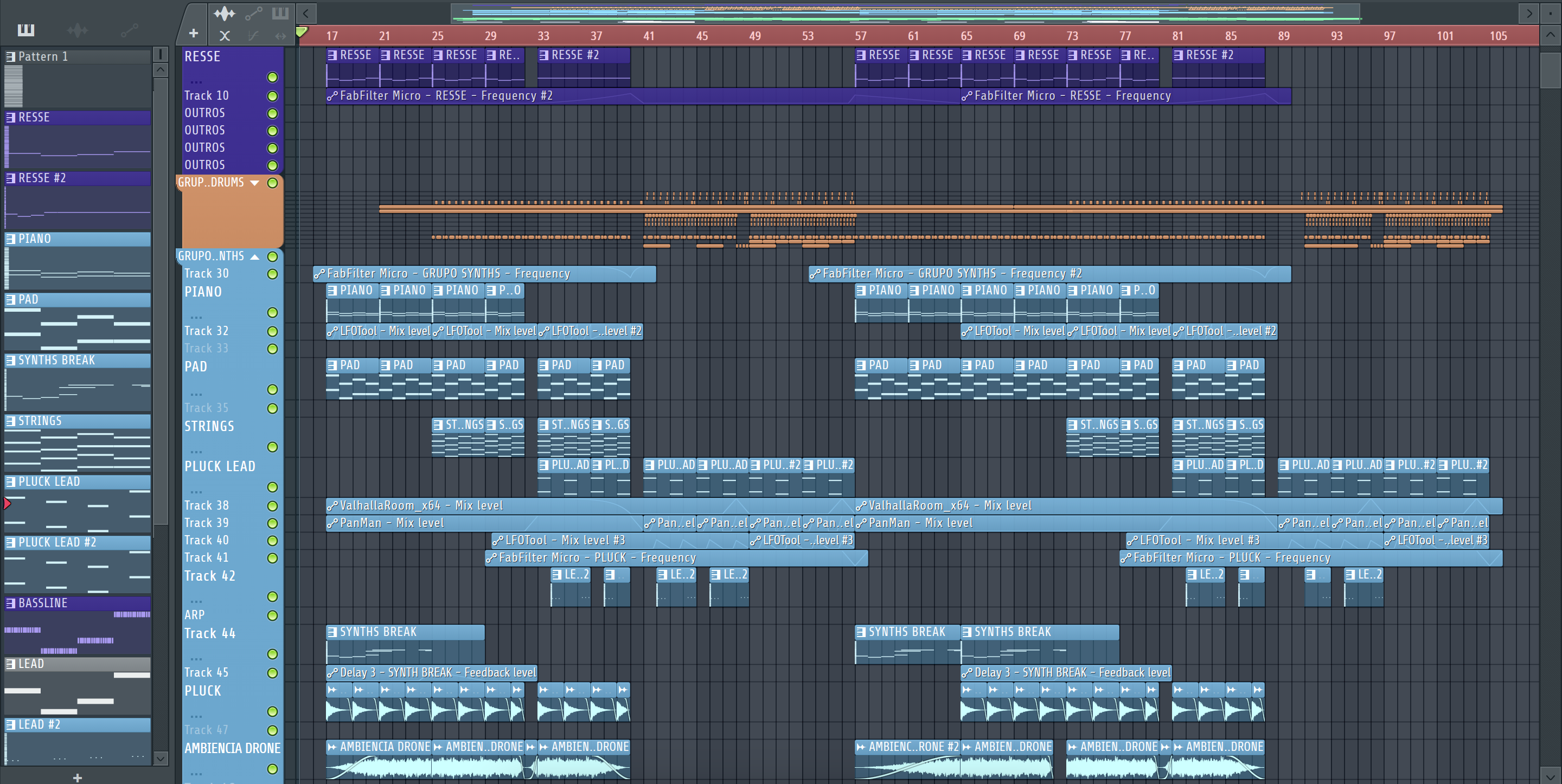1562x784 pixels.
Task: Select pattern clip focus in playlist toolbar
Action: pyautogui.click(x=280, y=12)
